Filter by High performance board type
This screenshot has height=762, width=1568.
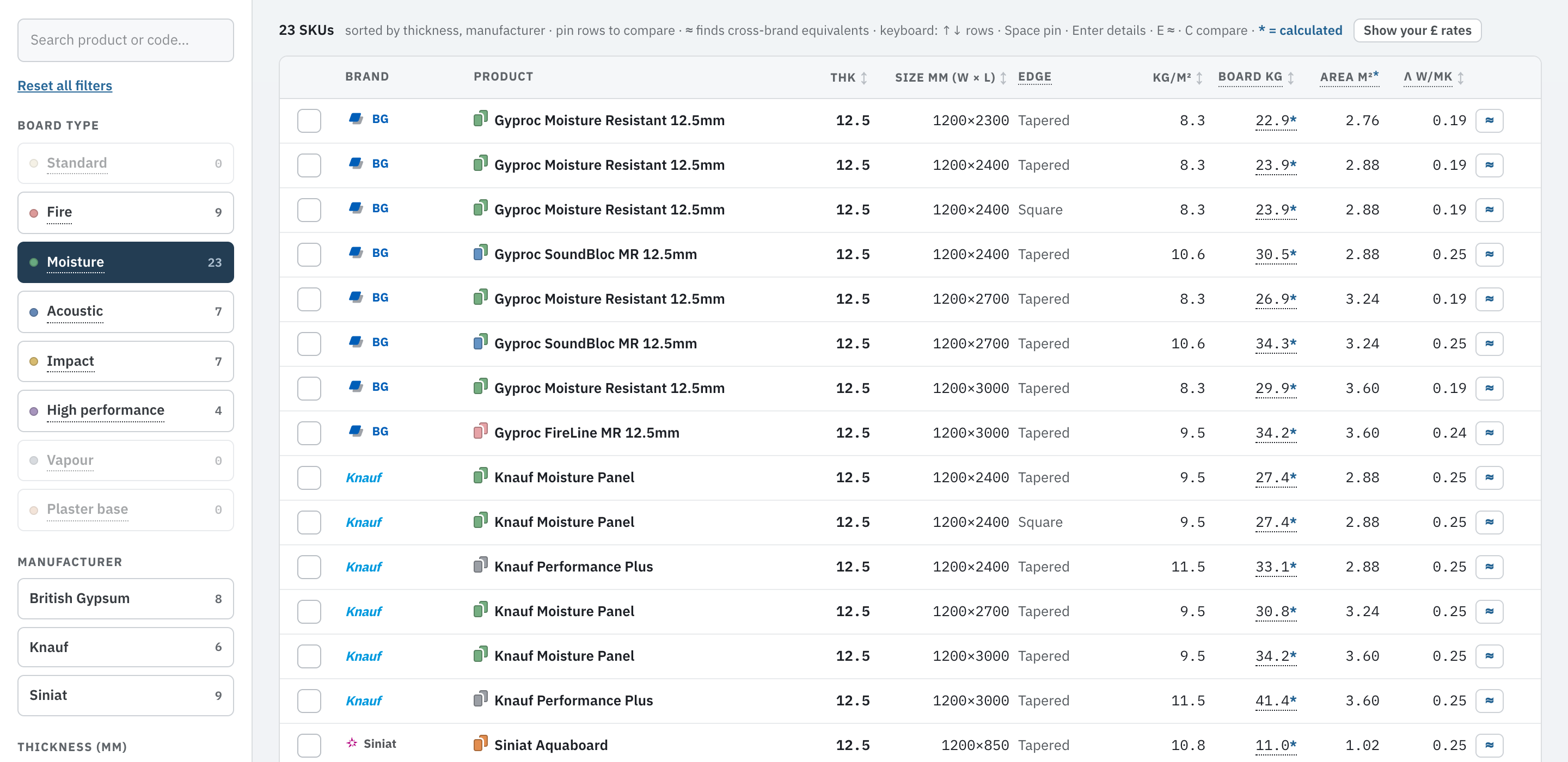pyautogui.click(x=125, y=411)
